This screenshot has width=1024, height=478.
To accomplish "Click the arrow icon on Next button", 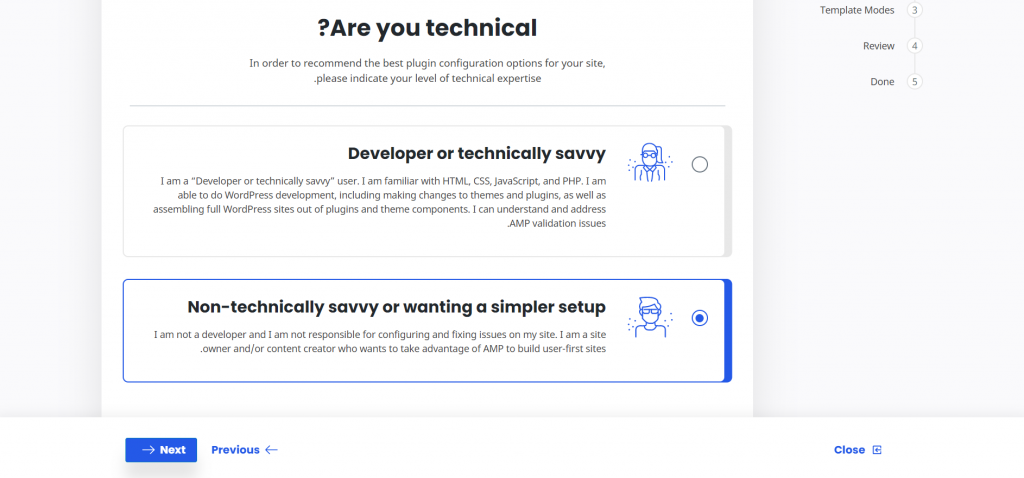I will tap(148, 450).
